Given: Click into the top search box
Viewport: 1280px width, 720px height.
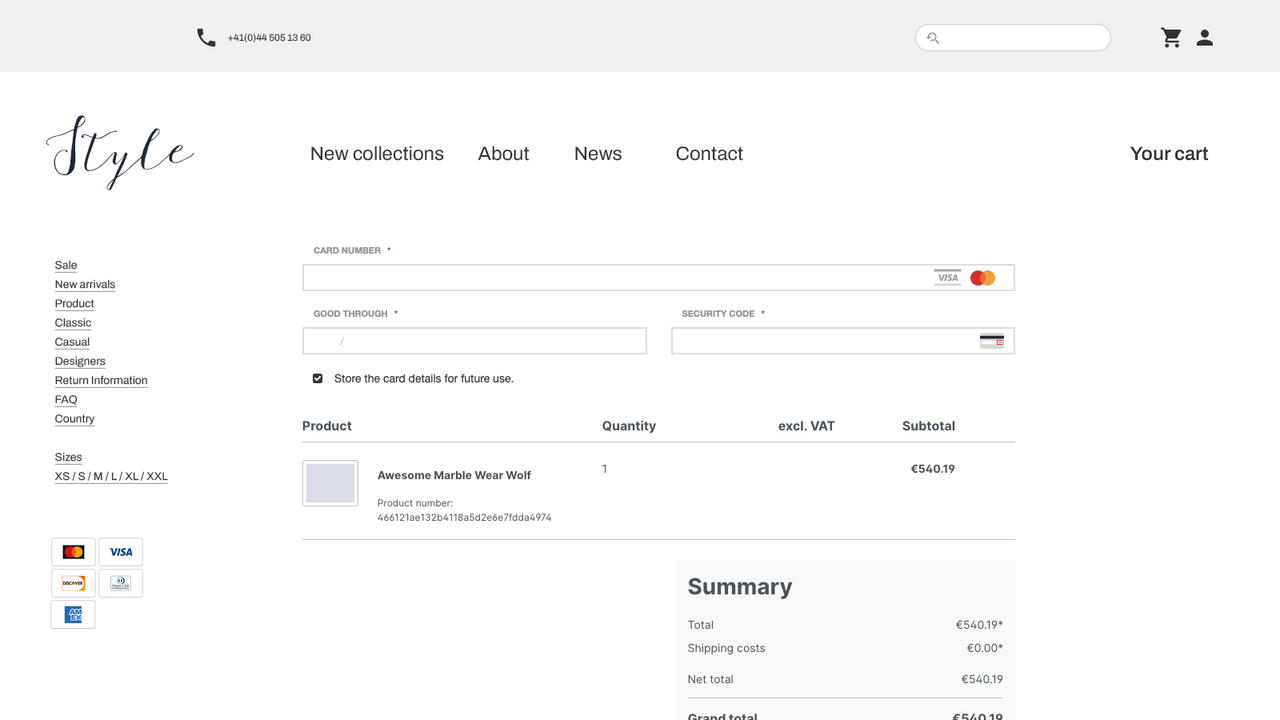Looking at the screenshot, I should (1013, 38).
